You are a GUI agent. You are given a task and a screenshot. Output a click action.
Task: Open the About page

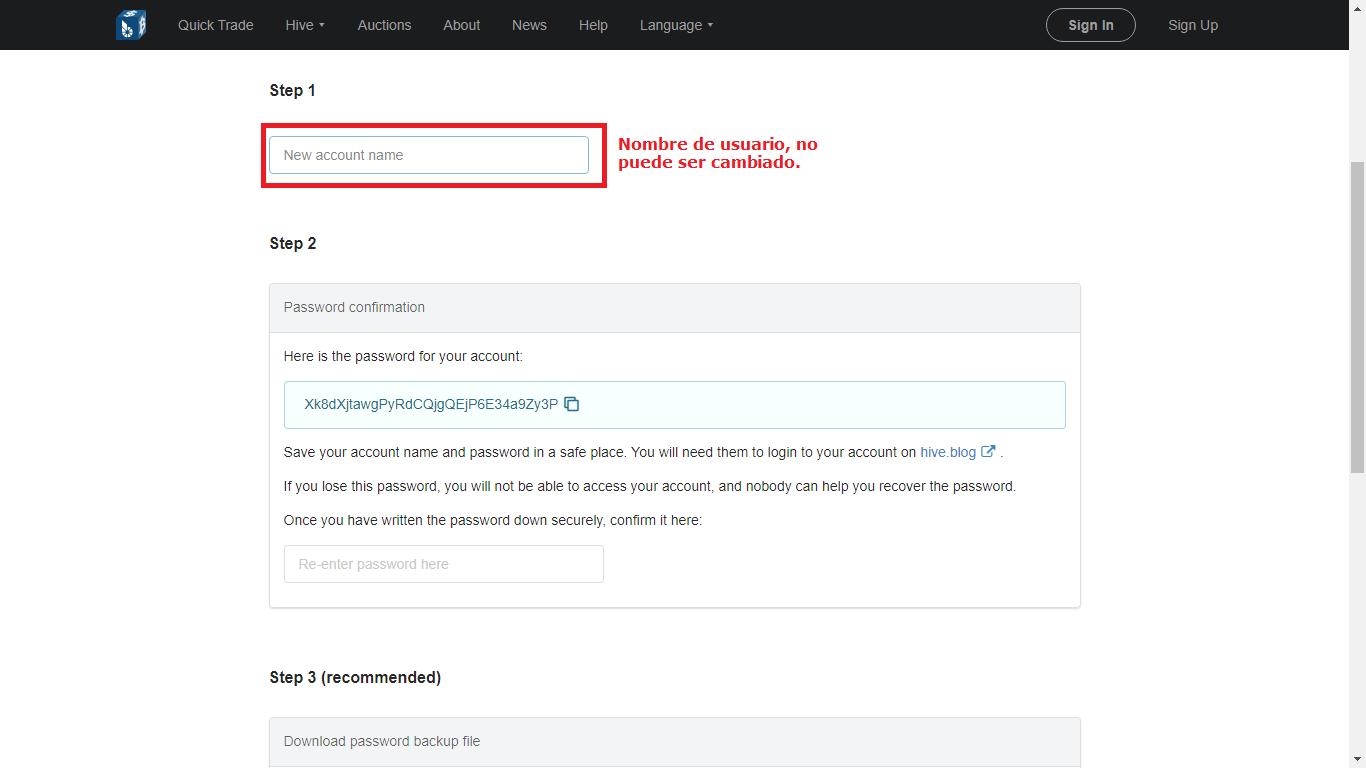click(x=462, y=25)
